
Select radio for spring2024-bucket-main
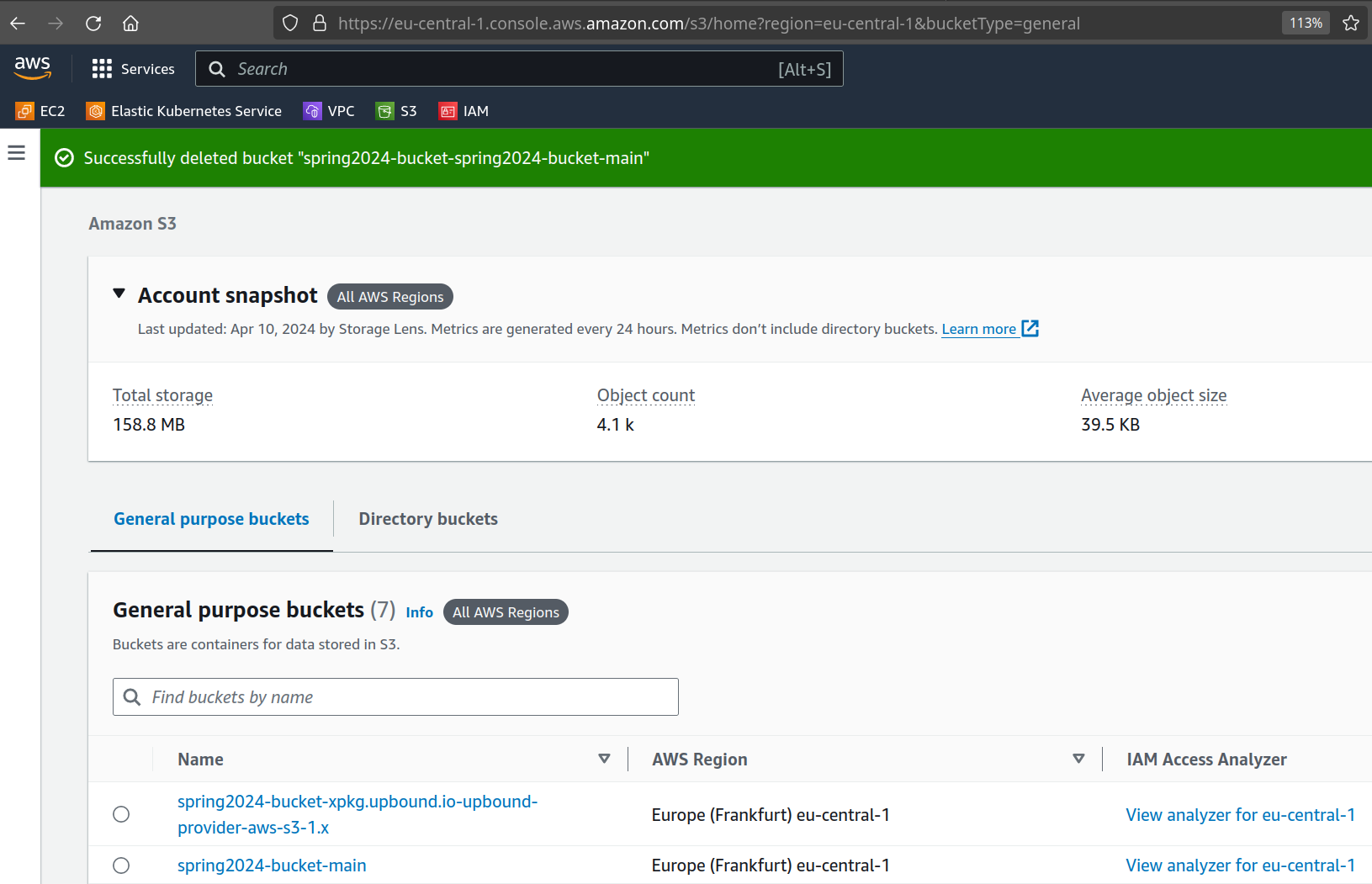point(121,865)
